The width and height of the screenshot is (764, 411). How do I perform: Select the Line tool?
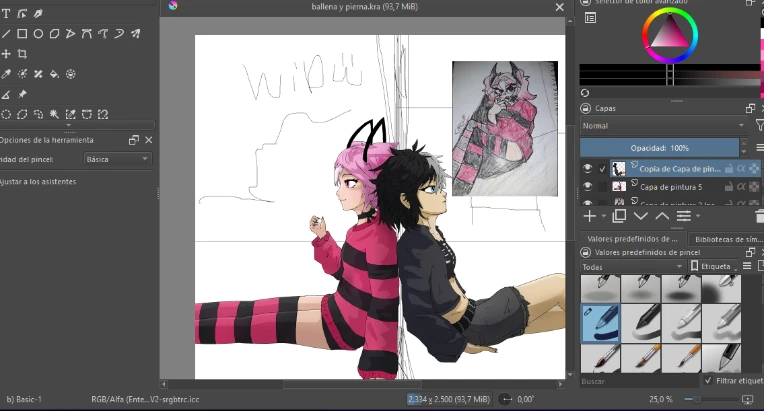[x=6, y=34]
